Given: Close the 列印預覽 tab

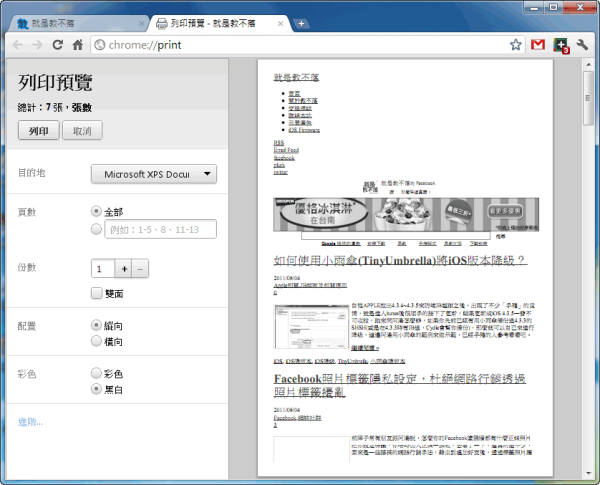Looking at the screenshot, I should tap(280, 24).
